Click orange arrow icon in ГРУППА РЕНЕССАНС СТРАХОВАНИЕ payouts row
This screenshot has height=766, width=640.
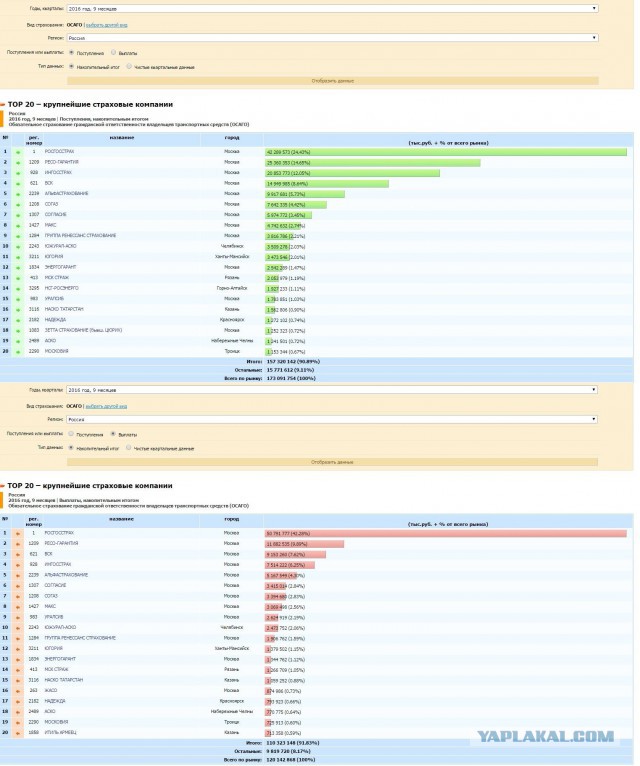point(18,638)
